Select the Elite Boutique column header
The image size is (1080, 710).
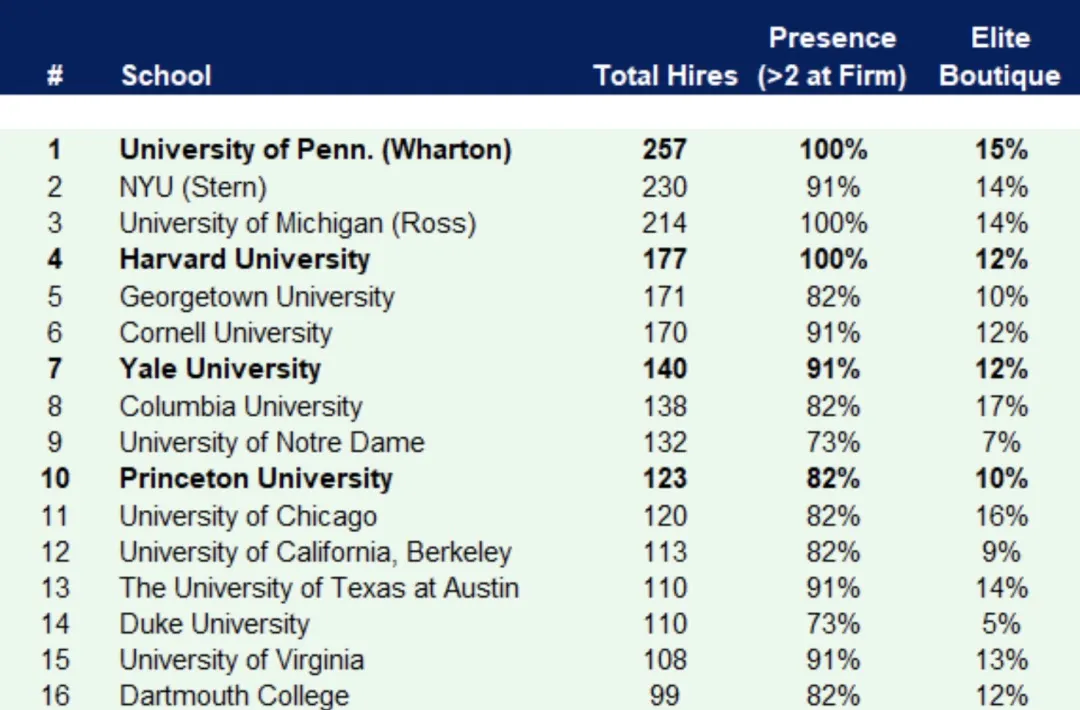(999, 57)
